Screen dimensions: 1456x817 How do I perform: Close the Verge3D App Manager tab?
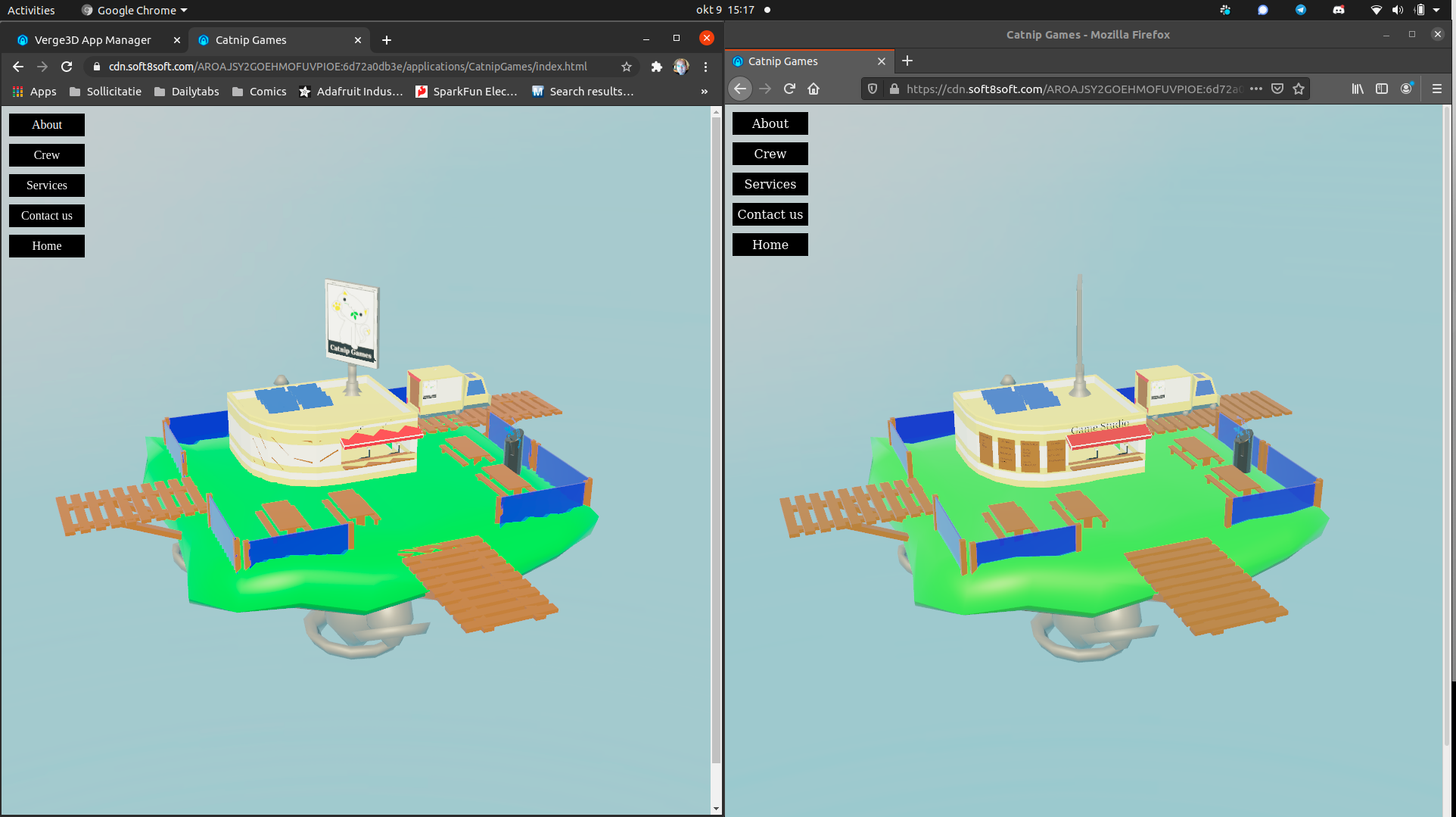[x=177, y=40]
